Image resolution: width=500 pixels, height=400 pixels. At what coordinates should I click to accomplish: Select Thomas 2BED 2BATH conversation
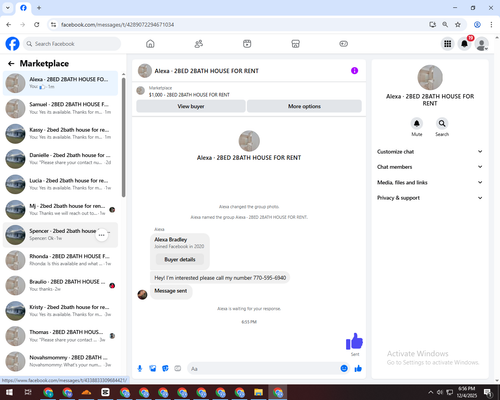(x=60, y=336)
